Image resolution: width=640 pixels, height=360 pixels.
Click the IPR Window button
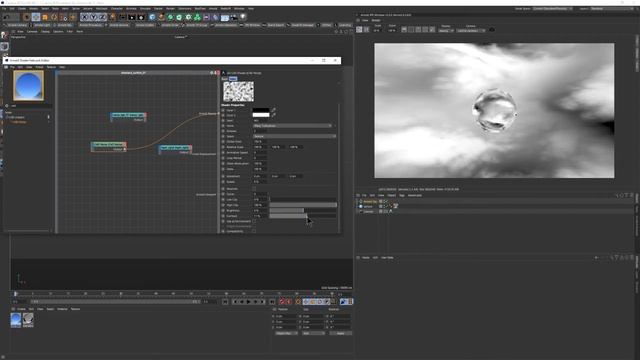(x=252, y=25)
